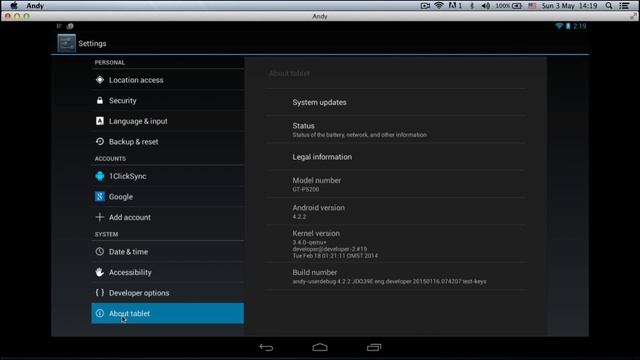Open Backup & reset settings
The height and width of the screenshot is (360, 640).
(x=167, y=142)
